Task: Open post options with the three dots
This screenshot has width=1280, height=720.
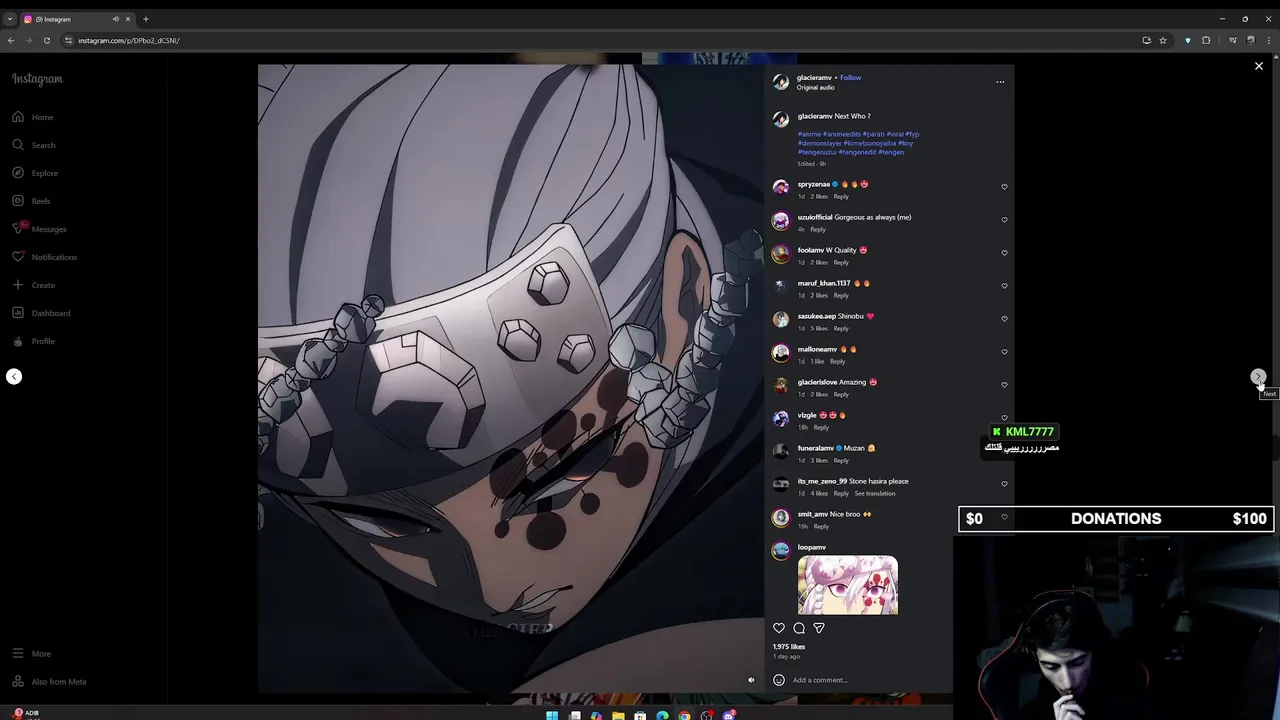Action: click(1000, 82)
